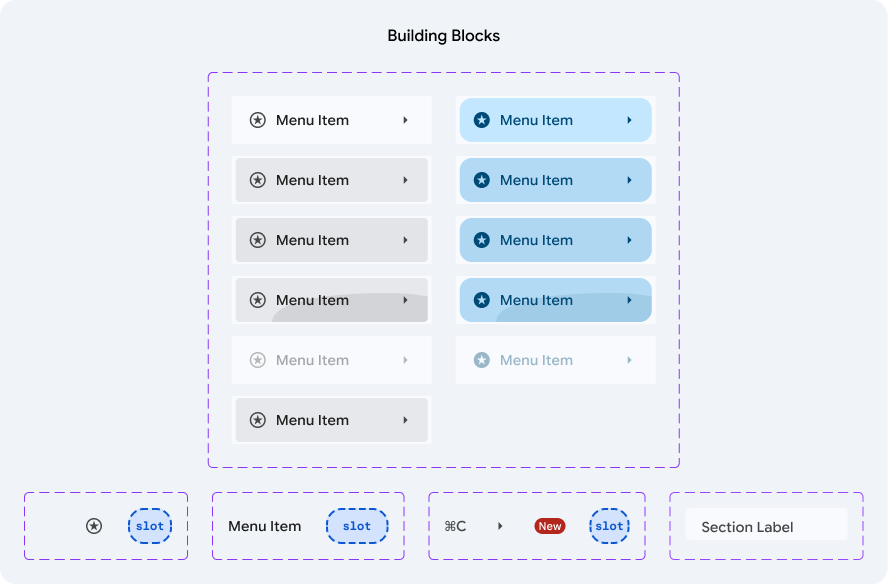
Task: Click the faded blue star in disabled blue item
Action: (x=481, y=360)
